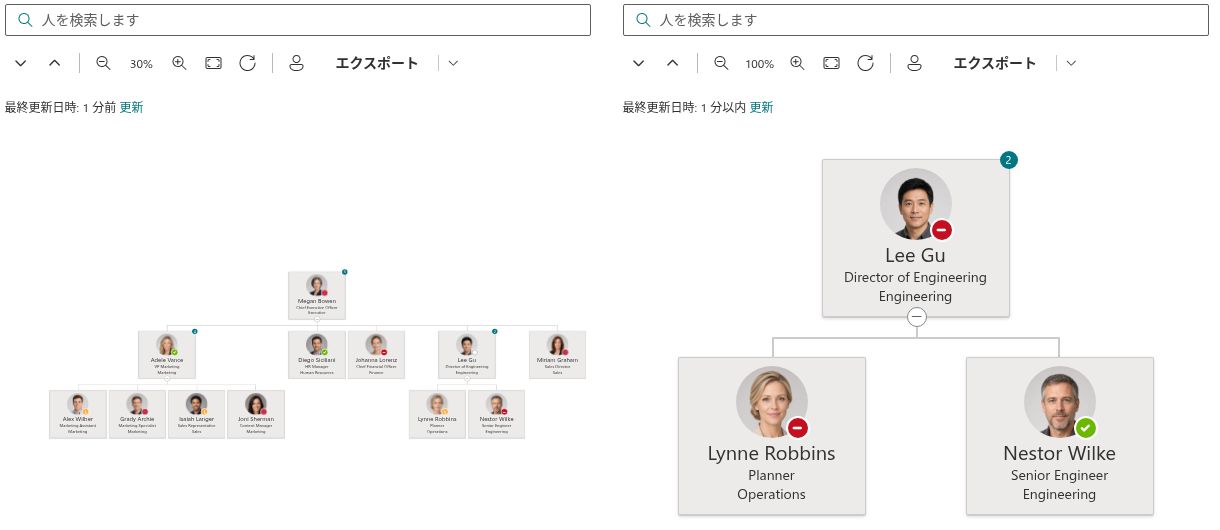The height and width of the screenshot is (530, 1220).
Task: Click the teal badge on Adele Vance's card
Action: 195,331
